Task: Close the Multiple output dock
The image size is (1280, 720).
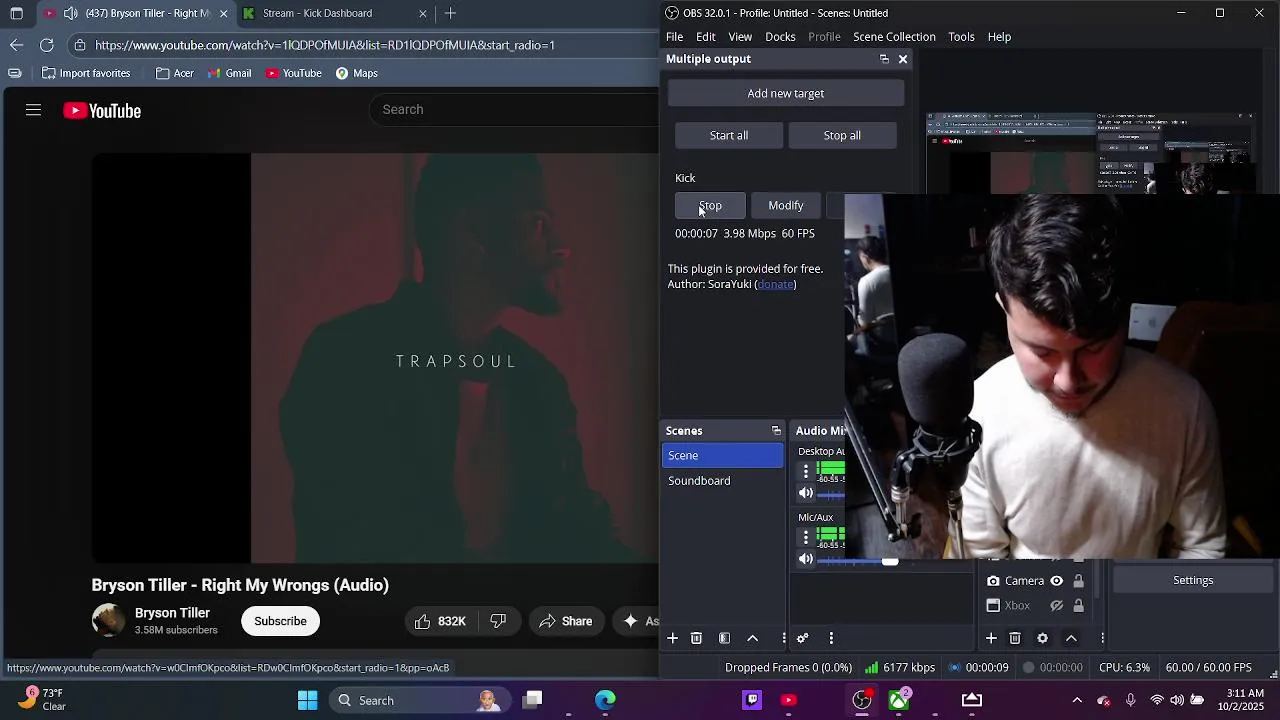Action: click(903, 59)
